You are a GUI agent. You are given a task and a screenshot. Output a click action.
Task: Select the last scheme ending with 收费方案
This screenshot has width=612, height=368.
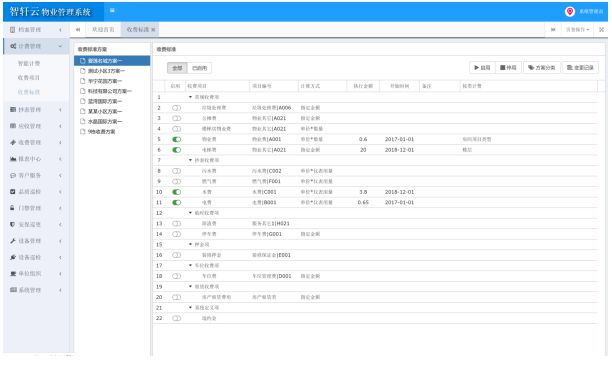[101, 132]
